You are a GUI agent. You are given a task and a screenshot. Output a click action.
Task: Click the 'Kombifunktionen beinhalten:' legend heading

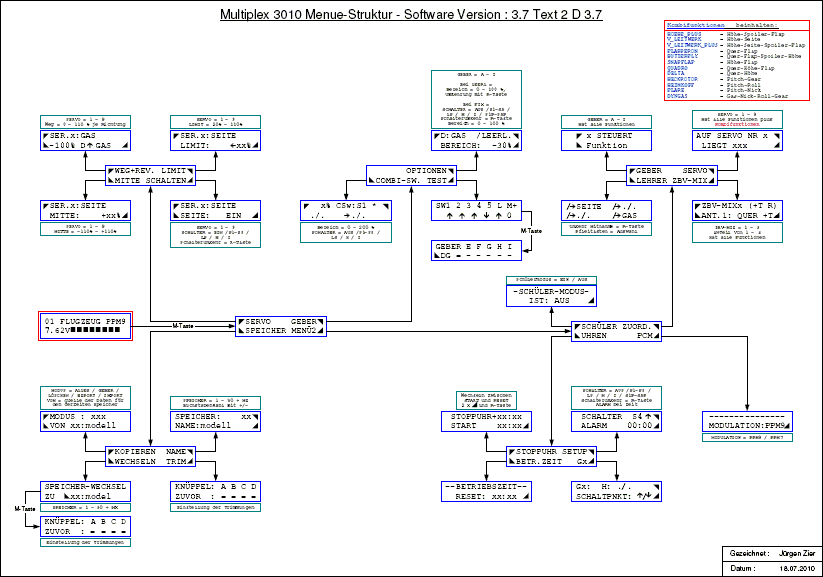click(722, 25)
